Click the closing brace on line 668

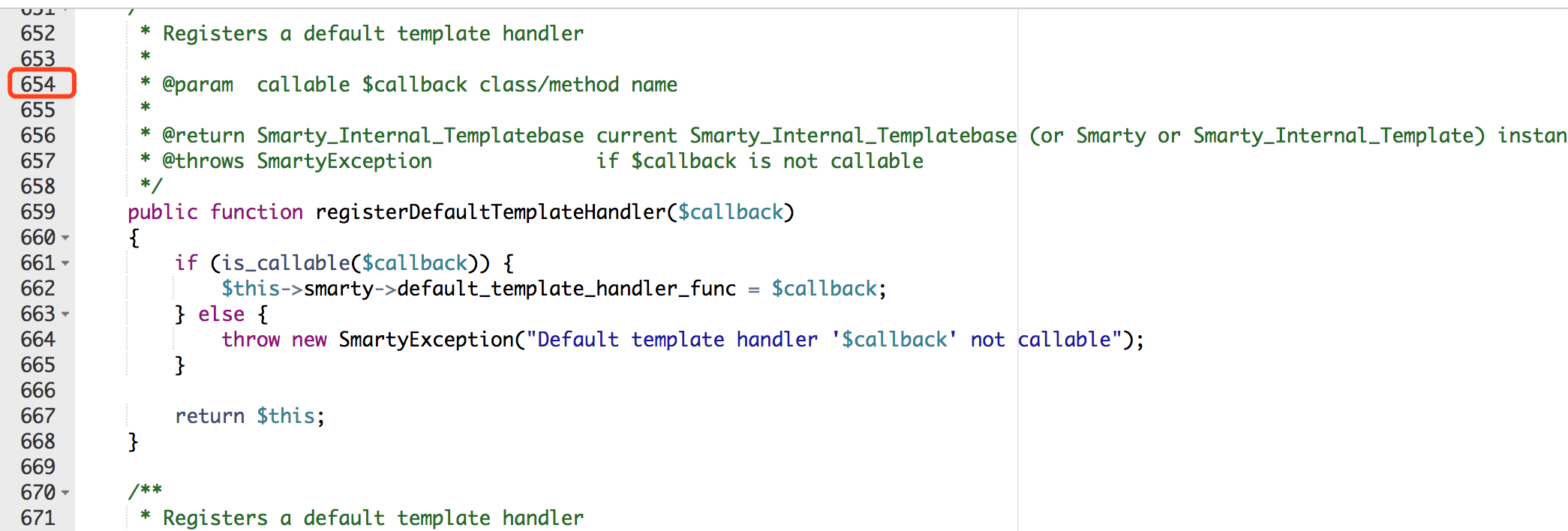(134, 442)
